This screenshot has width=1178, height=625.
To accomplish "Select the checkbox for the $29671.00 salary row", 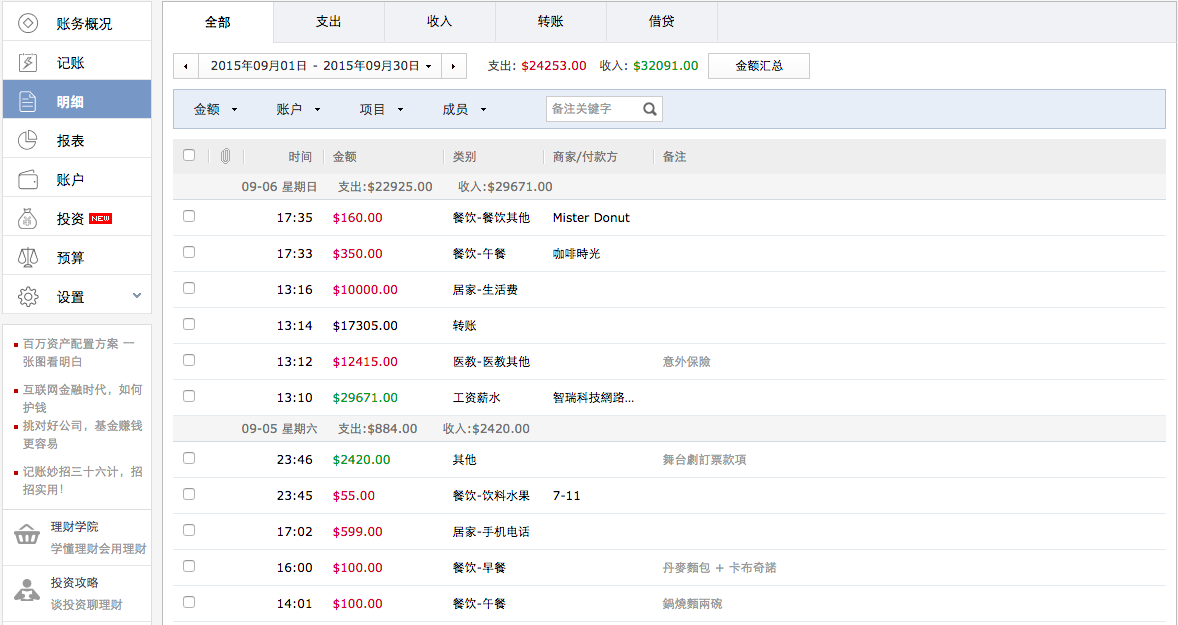I will [189, 396].
